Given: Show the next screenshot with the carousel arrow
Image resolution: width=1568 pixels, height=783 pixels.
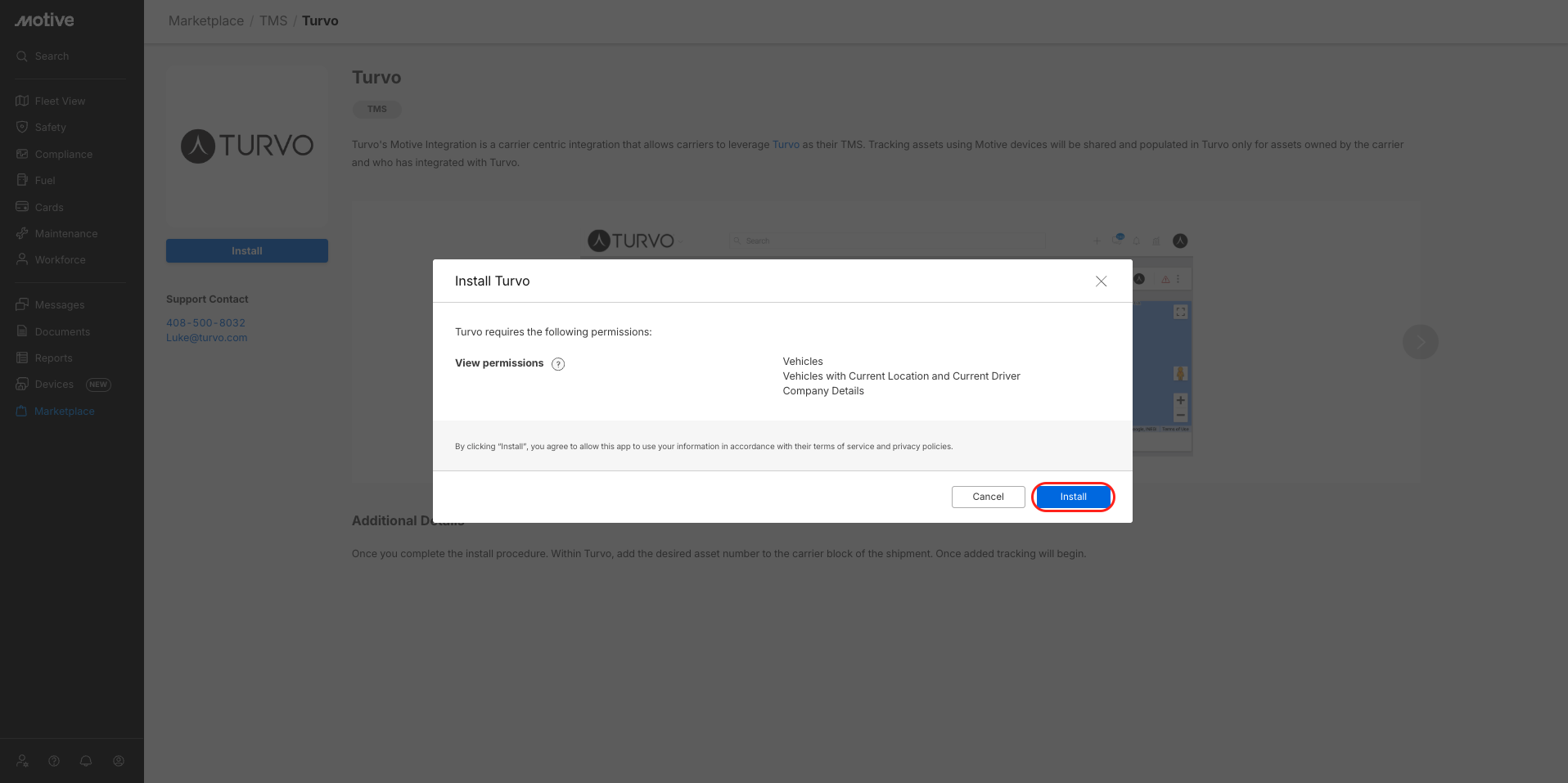Looking at the screenshot, I should [x=1420, y=342].
